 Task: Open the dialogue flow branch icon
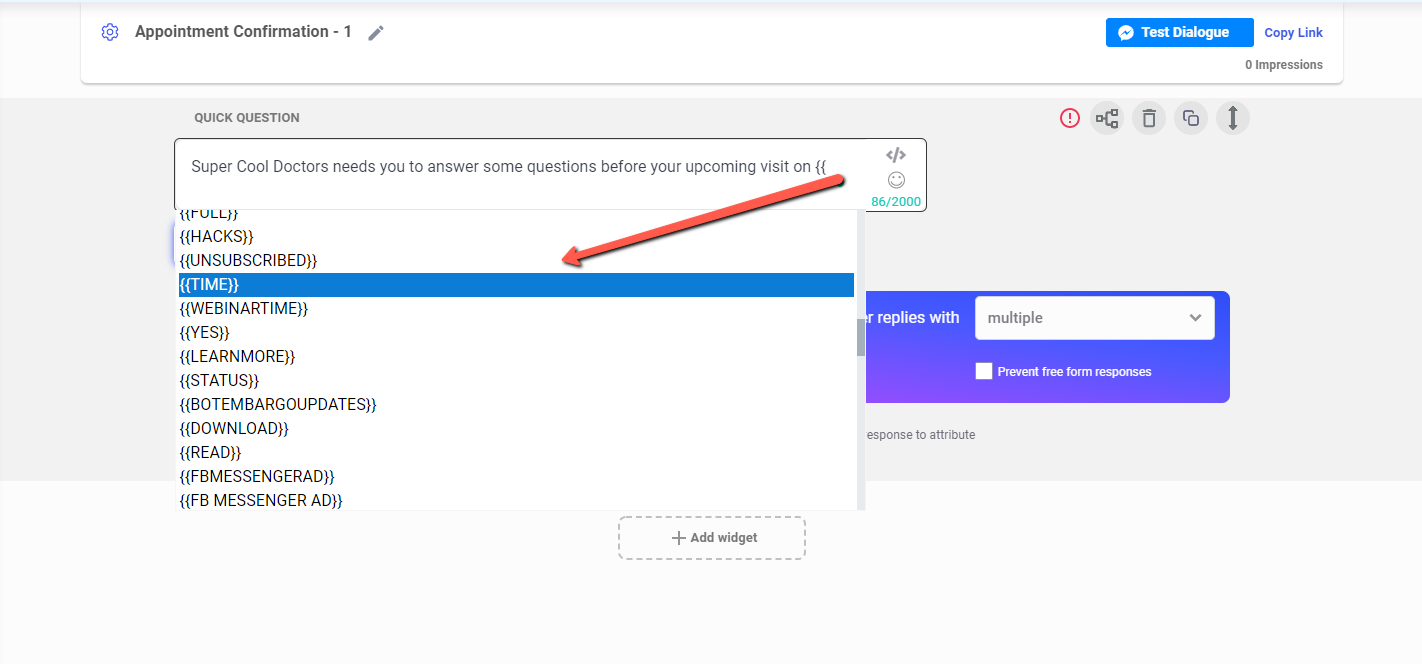click(1107, 118)
